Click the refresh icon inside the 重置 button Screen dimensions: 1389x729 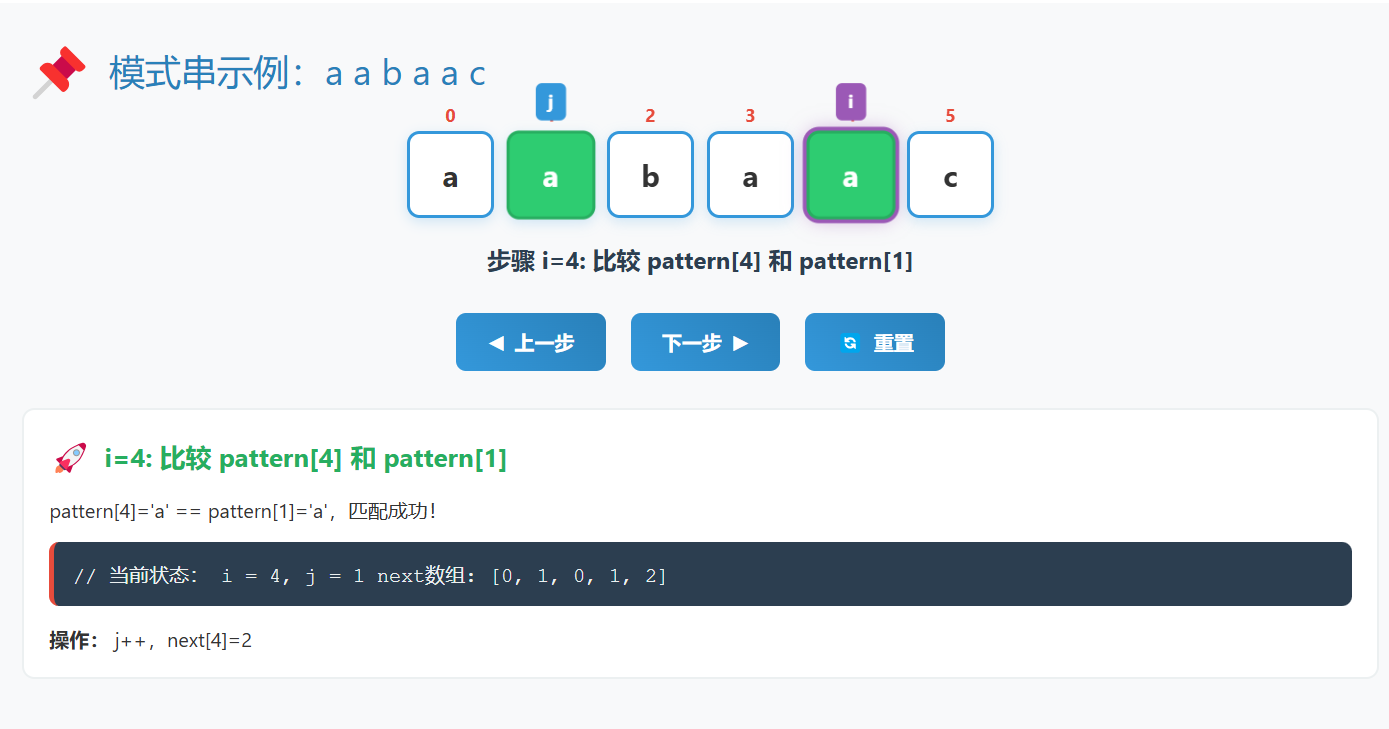(x=849, y=341)
